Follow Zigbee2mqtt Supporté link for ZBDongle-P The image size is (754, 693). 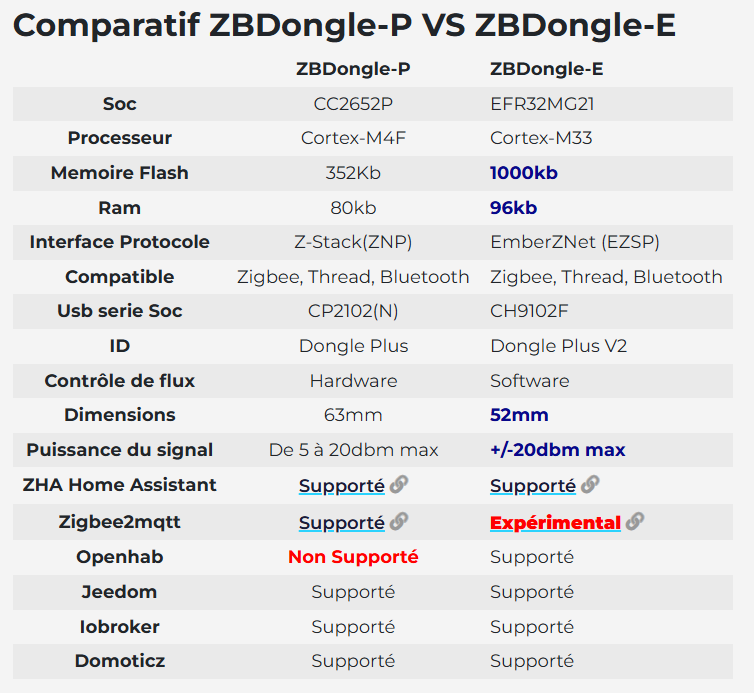click(x=341, y=522)
